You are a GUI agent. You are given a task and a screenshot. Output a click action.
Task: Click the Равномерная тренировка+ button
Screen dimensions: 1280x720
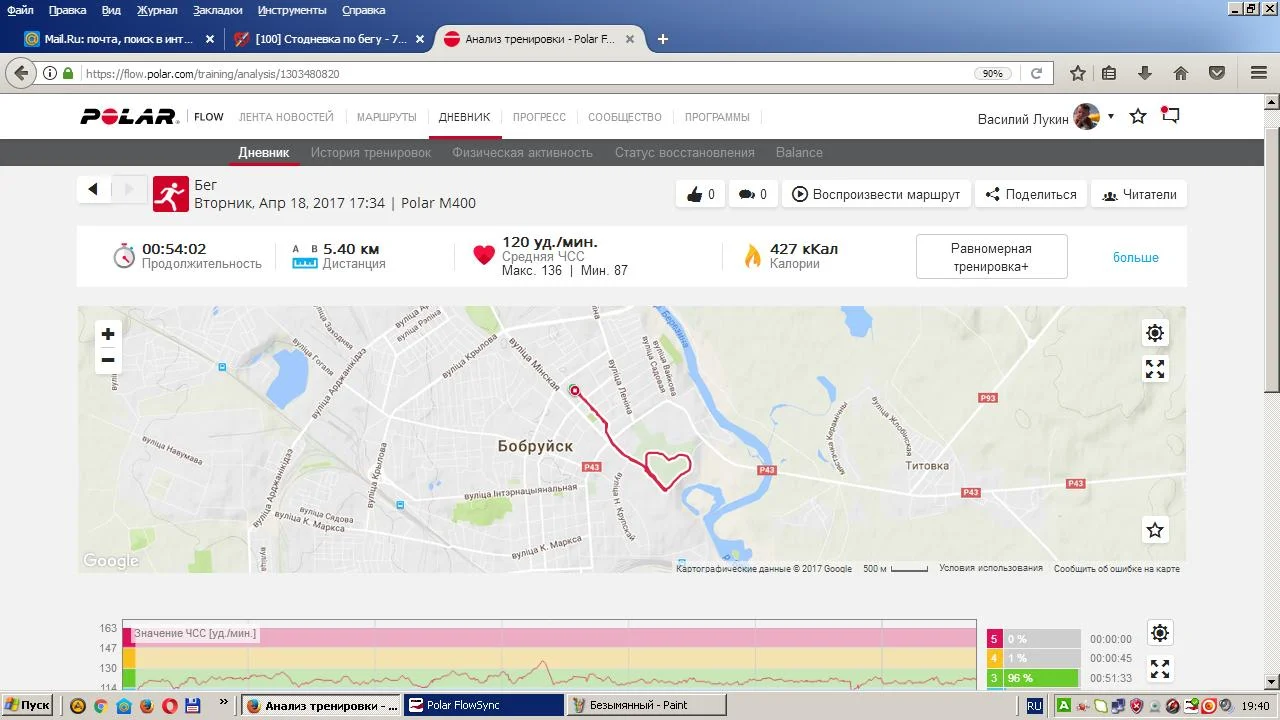click(x=992, y=257)
